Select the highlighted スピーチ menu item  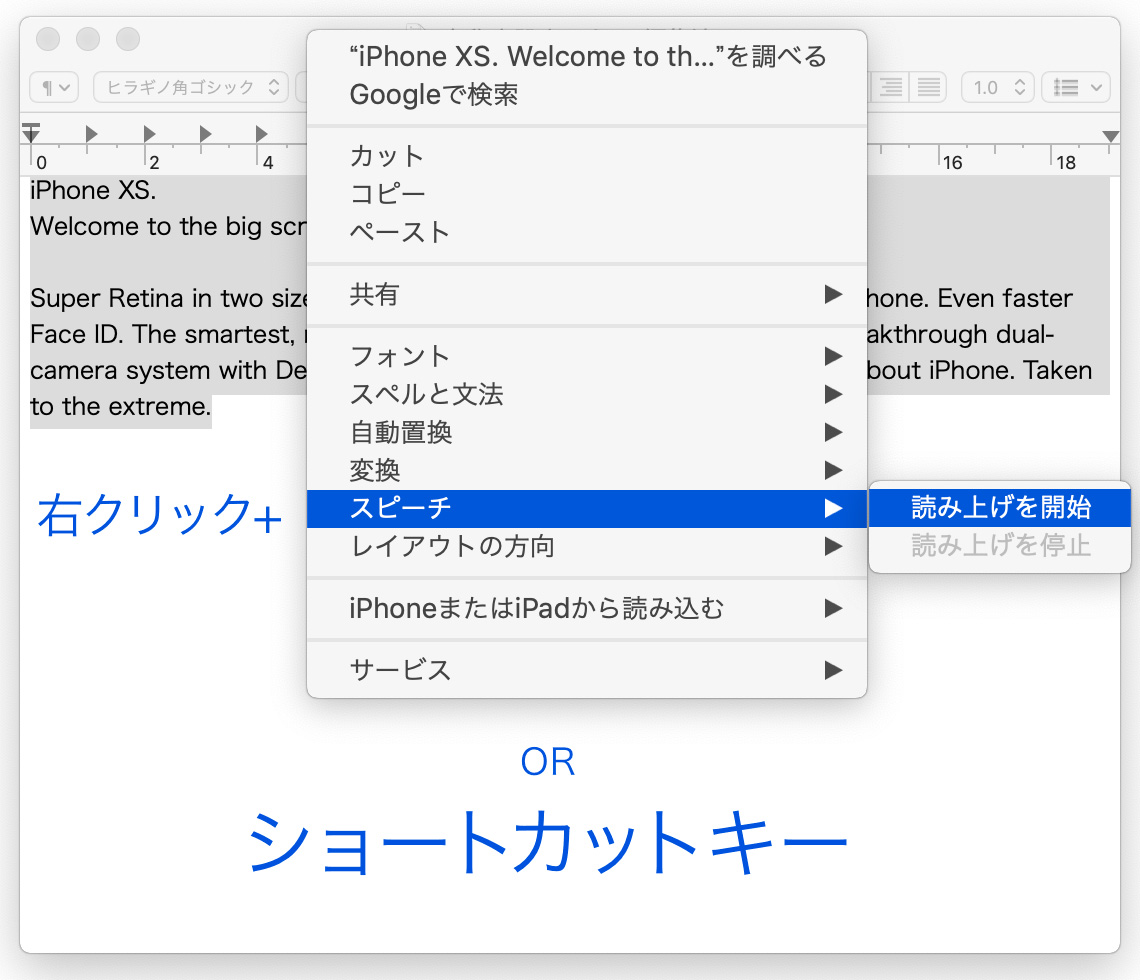pyautogui.click(x=587, y=508)
